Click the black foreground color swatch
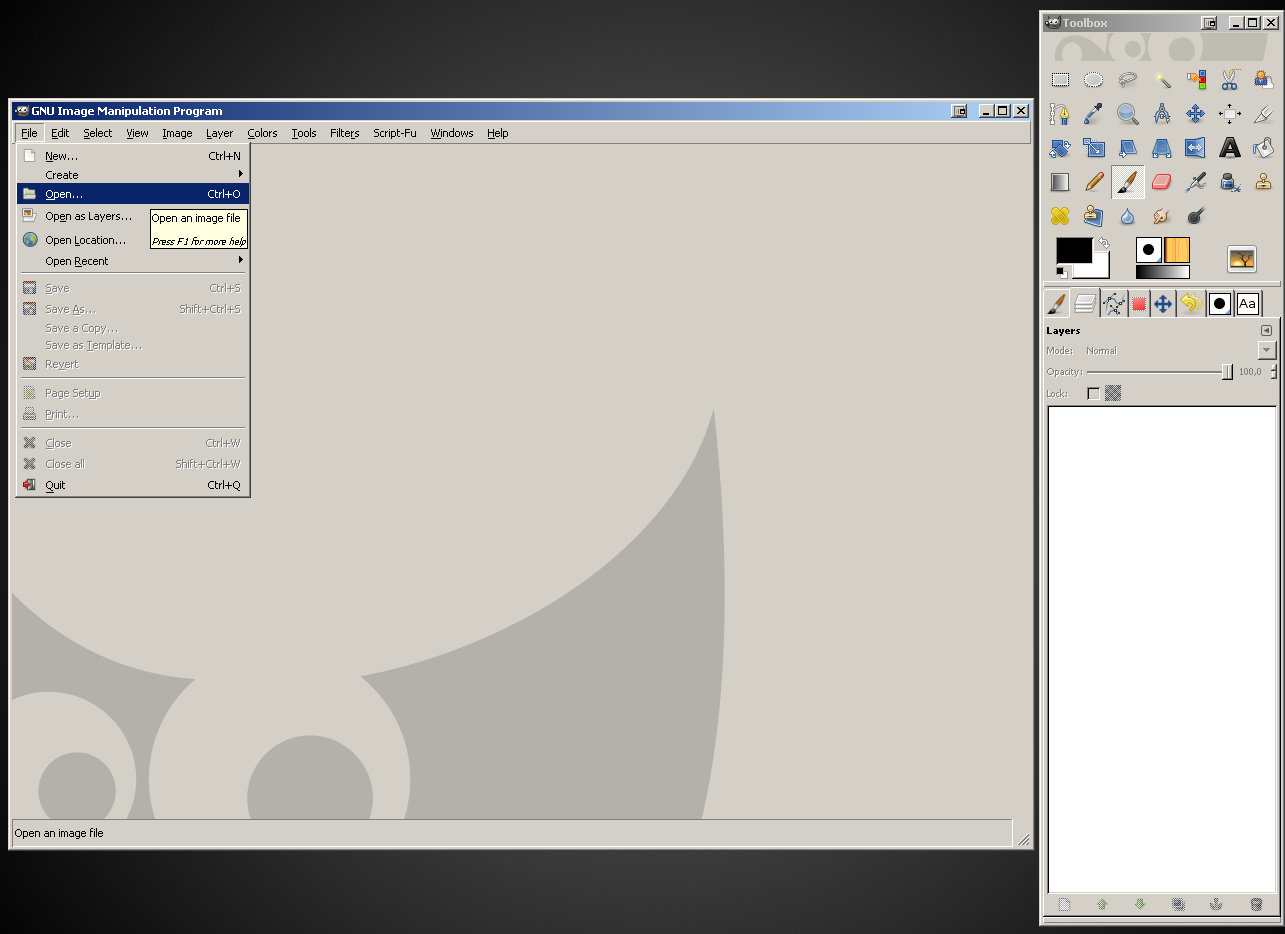This screenshot has width=1285, height=934. coord(1073,250)
